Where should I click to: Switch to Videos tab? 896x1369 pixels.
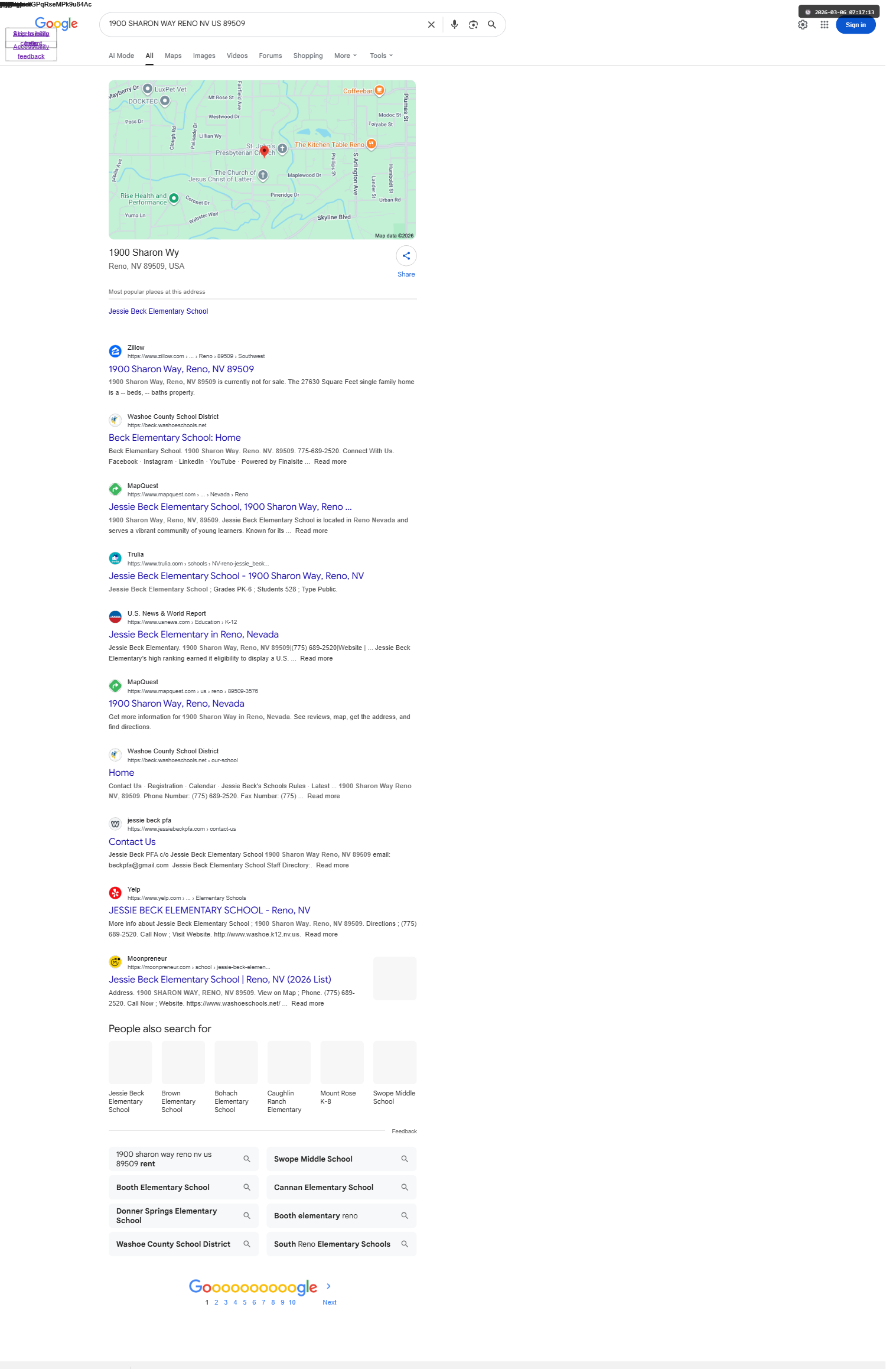[x=237, y=56]
